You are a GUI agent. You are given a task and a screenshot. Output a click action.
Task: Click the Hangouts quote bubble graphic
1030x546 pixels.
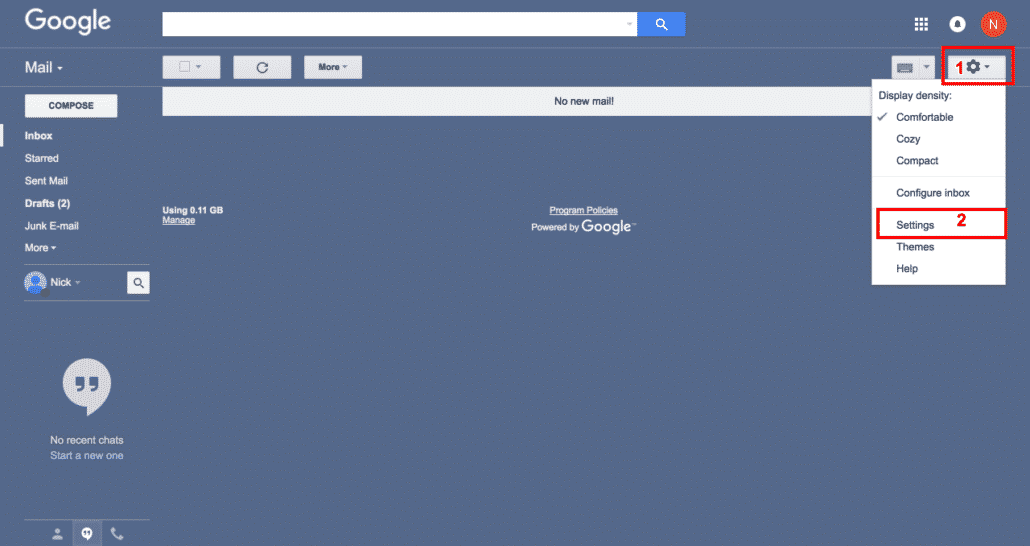click(87, 386)
